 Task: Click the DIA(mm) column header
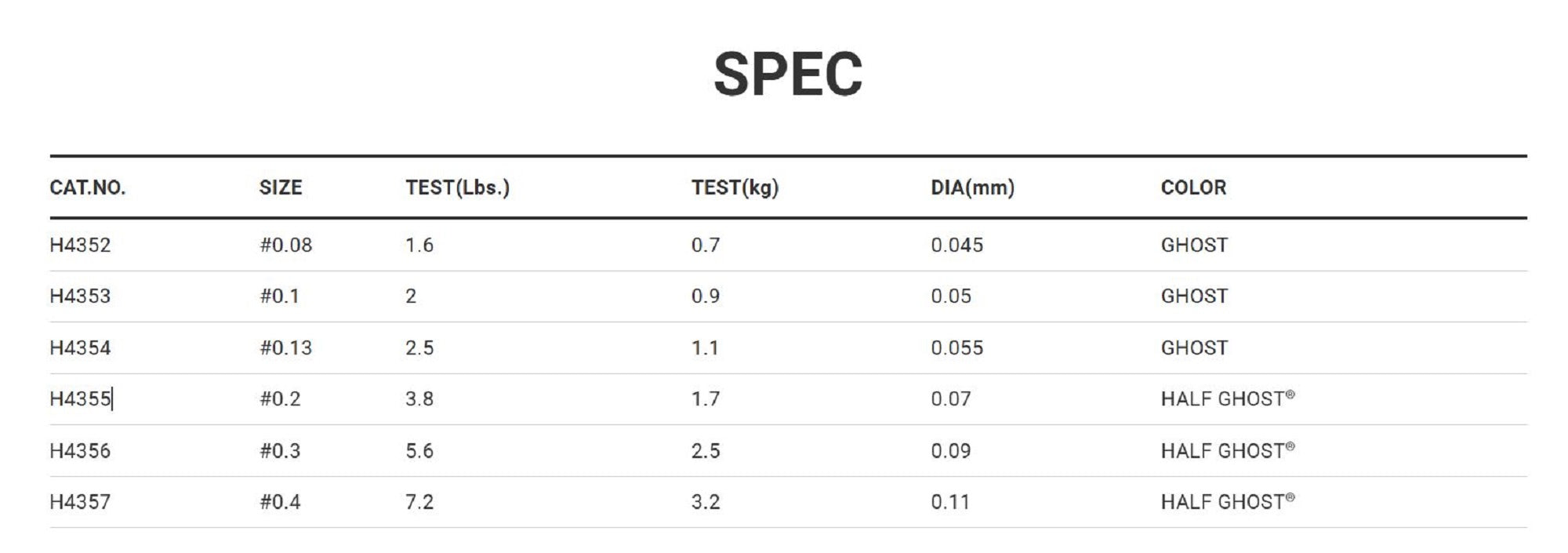point(972,187)
